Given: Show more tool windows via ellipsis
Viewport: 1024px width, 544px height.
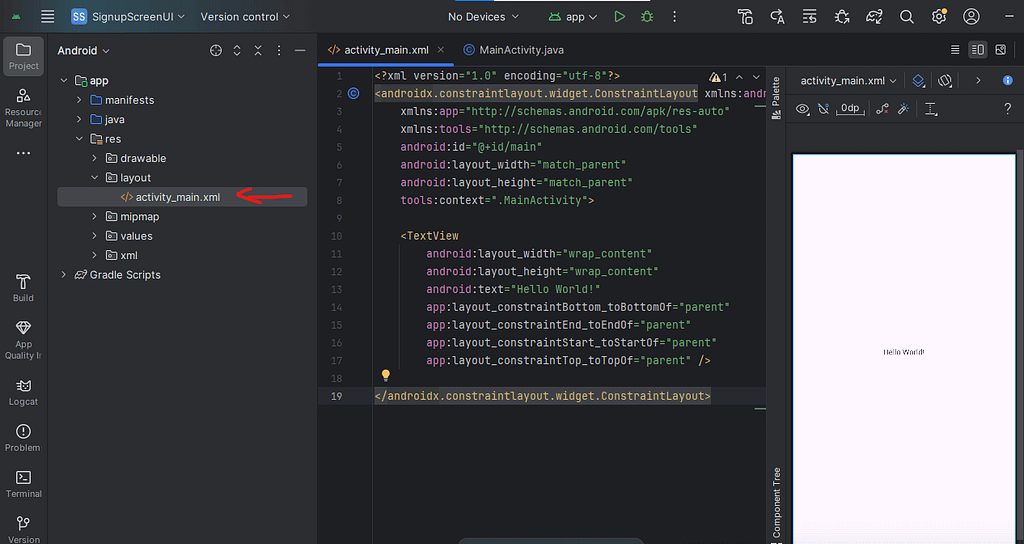Looking at the screenshot, I should [24, 153].
